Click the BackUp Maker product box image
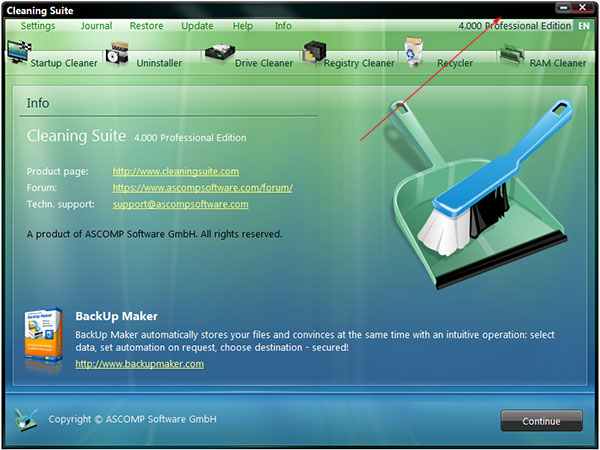The image size is (600, 450). point(44,338)
